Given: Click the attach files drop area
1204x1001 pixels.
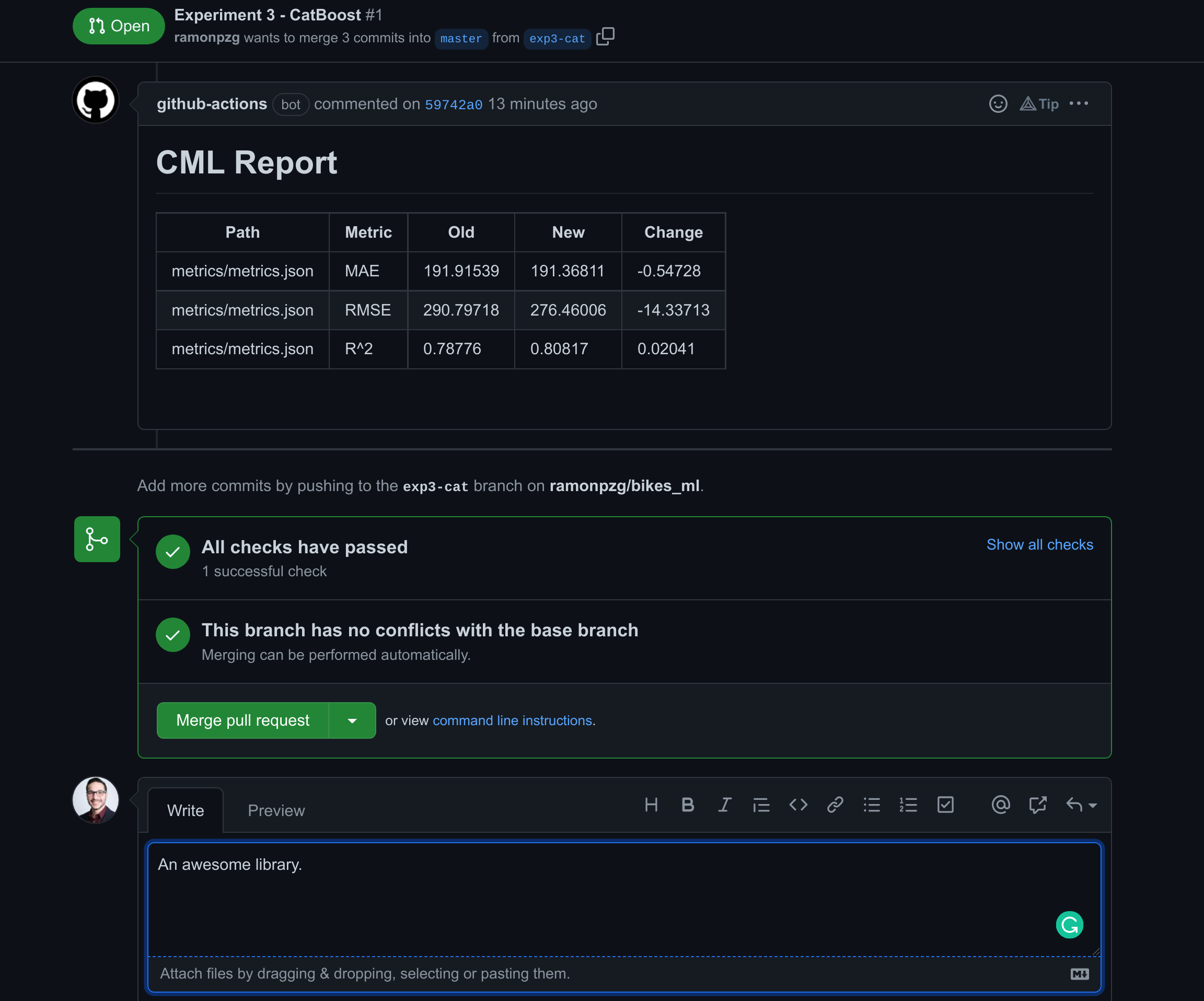Looking at the screenshot, I should click(624, 973).
